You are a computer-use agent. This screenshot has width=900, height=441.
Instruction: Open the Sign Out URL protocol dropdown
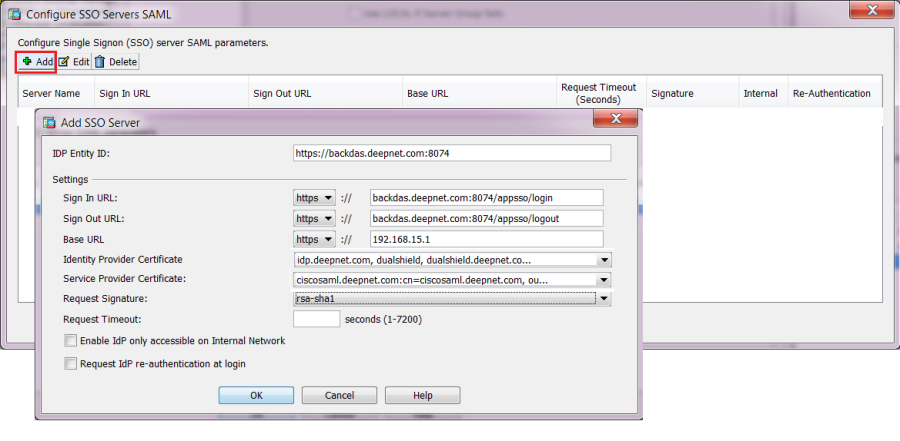click(x=314, y=219)
